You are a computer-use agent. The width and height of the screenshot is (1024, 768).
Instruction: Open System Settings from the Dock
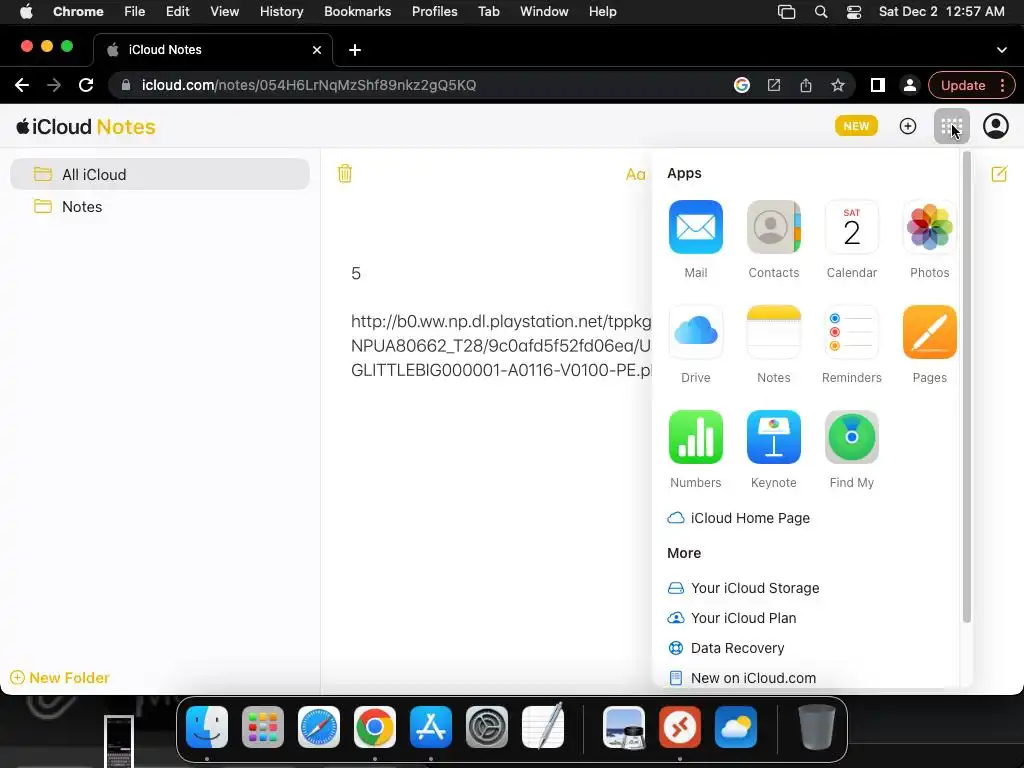pos(487,727)
